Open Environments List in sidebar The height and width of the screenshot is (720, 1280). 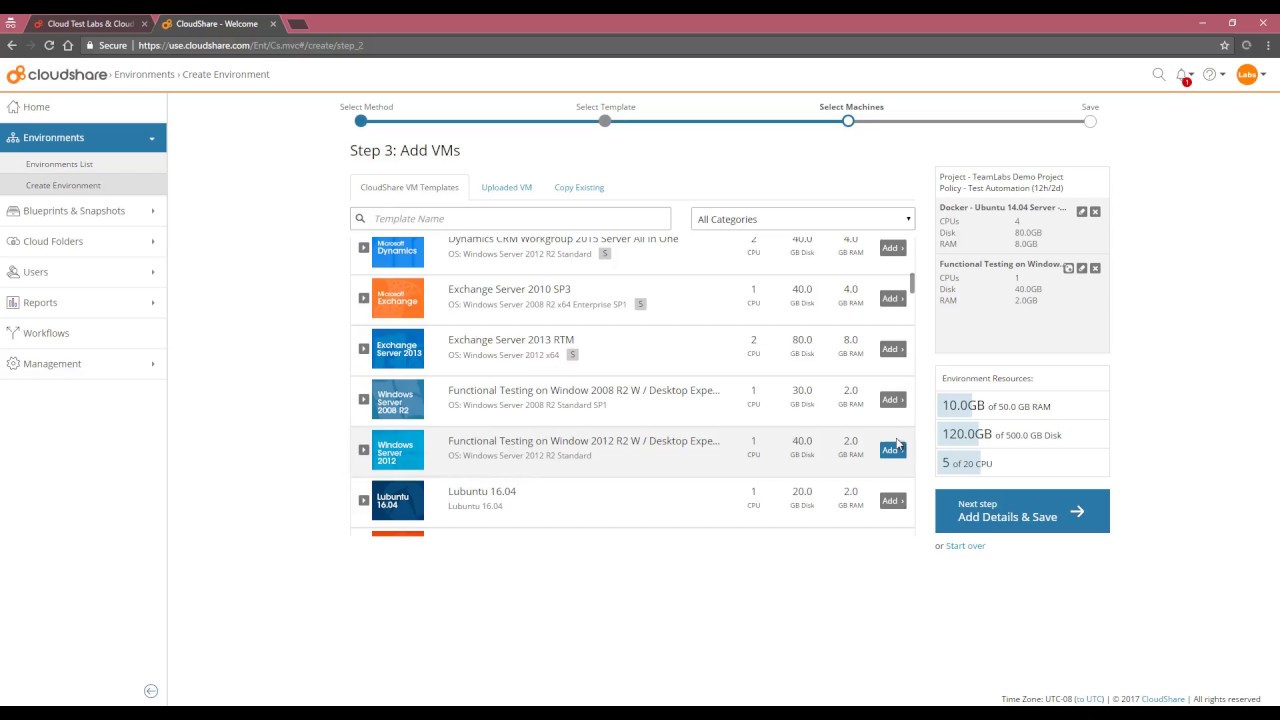click(83, 164)
